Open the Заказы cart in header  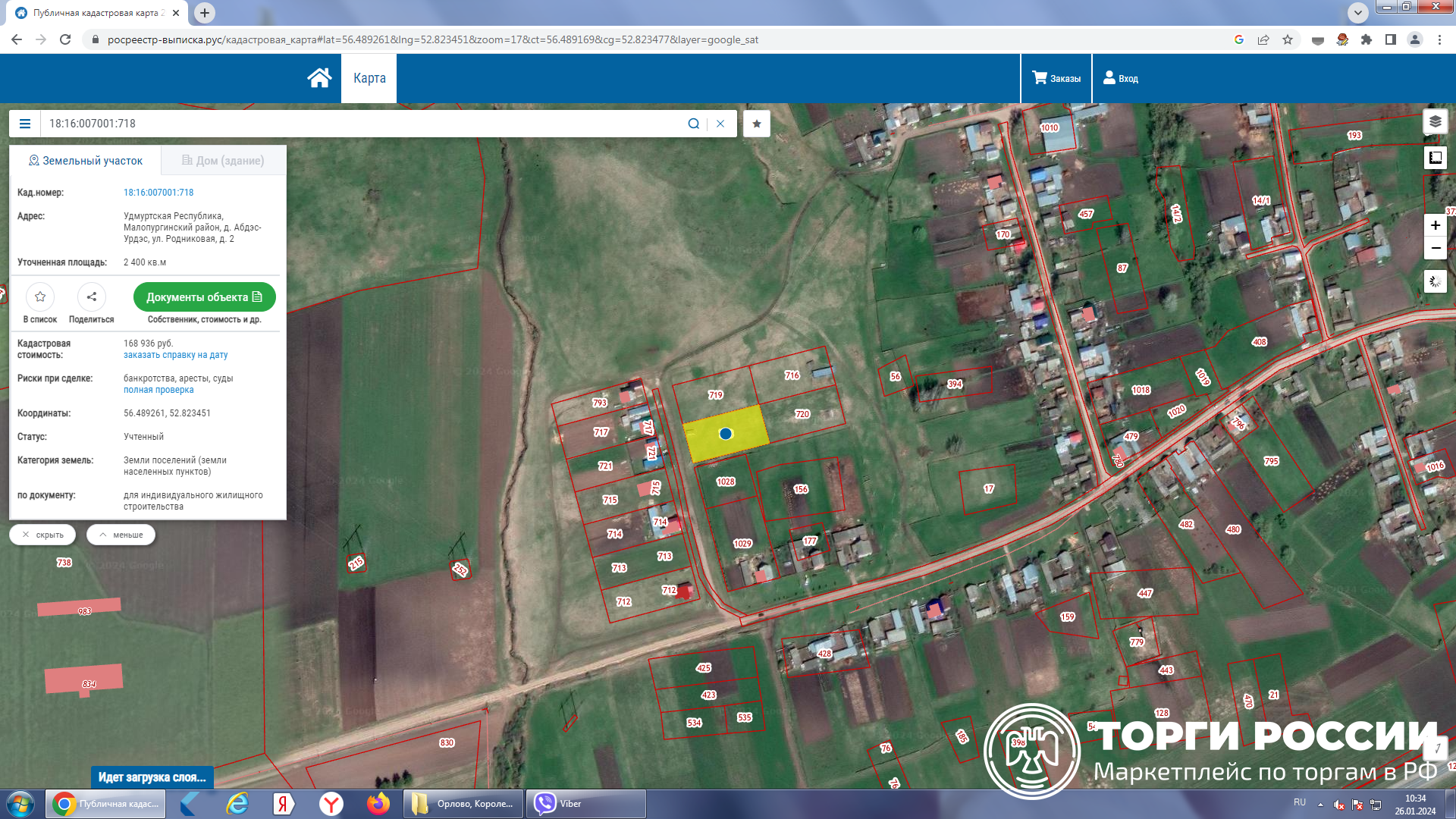(1056, 78)
